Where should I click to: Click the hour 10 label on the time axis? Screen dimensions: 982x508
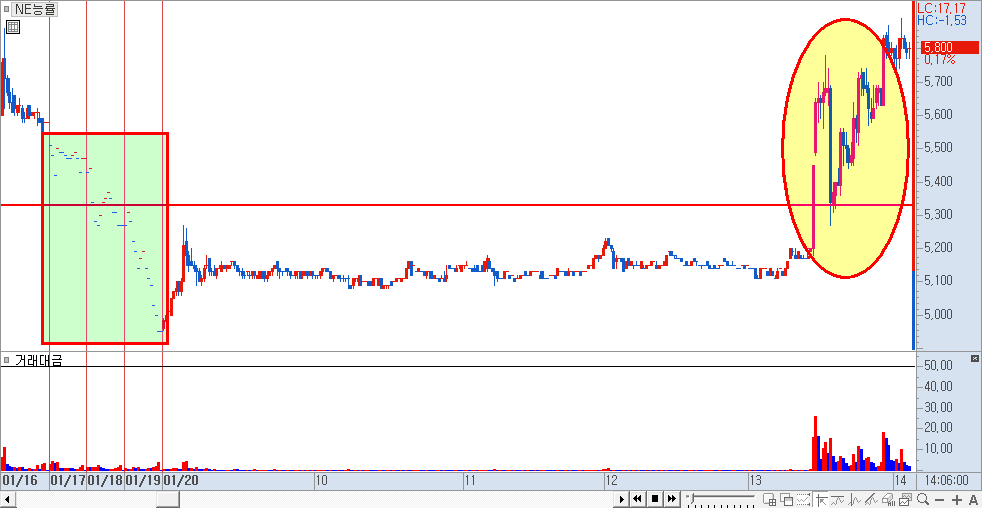(x=321, y=480)
